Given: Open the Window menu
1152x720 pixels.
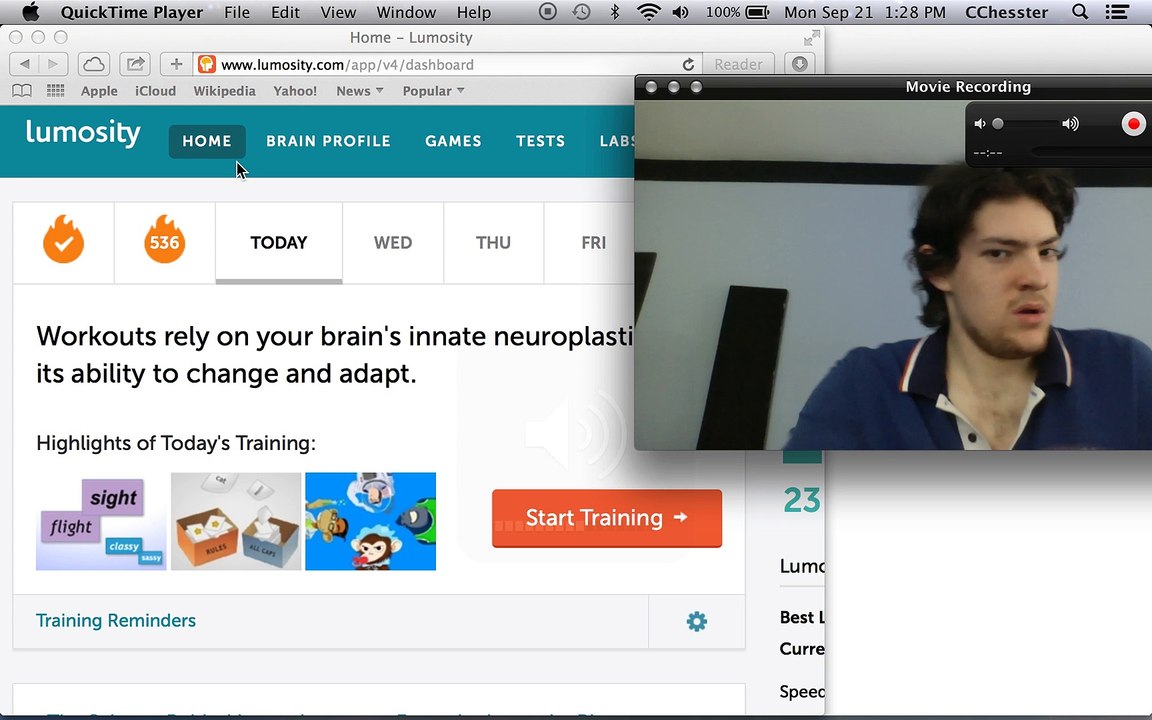Looking at the screenshot, I should point(406,12).
